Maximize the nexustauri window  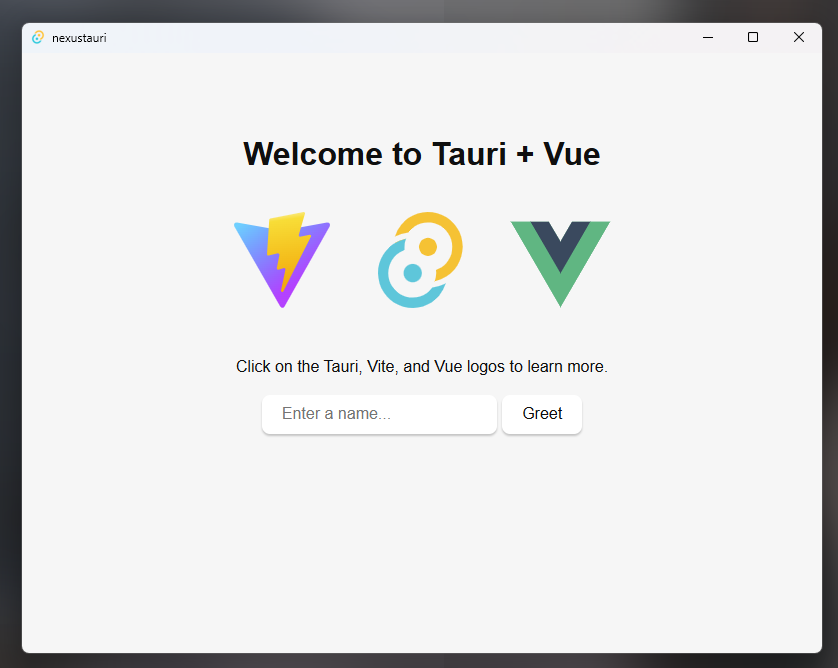pyautogui.click(x=752, y=37)
